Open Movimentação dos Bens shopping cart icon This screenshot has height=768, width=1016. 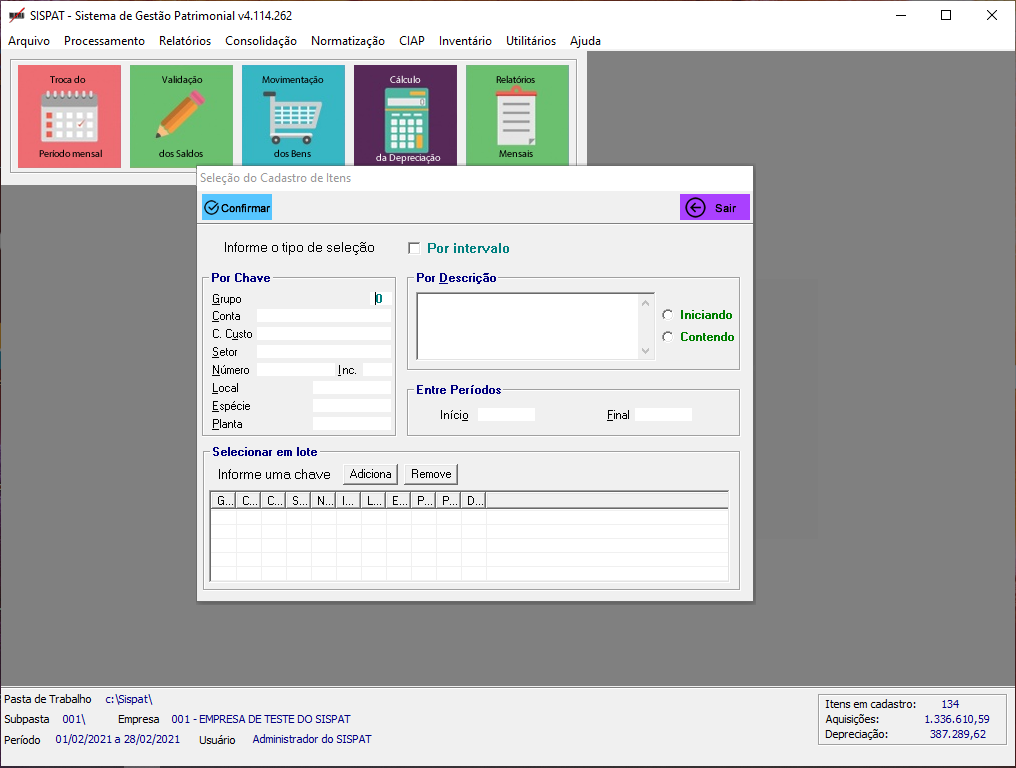293,117
